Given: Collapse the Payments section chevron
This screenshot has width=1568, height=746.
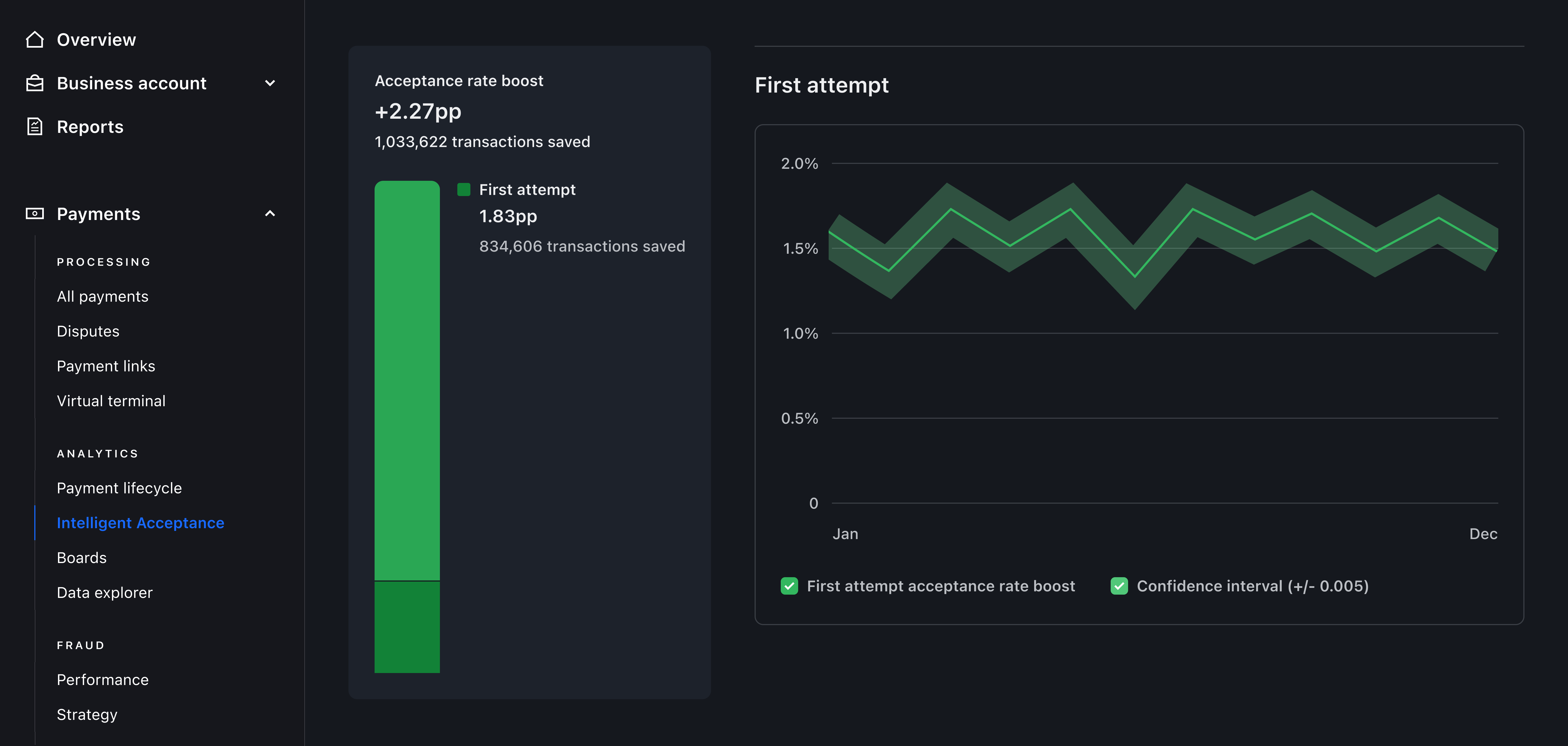Looking at the screenshot, I should [x=270, y=214].
